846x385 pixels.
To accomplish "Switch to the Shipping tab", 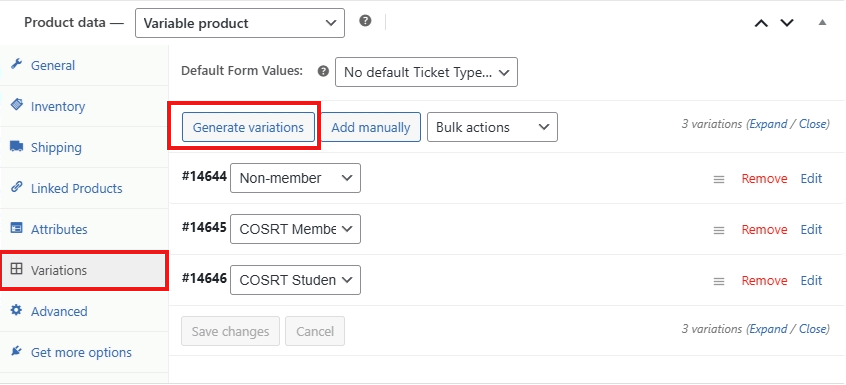I will tap(84, 147).
